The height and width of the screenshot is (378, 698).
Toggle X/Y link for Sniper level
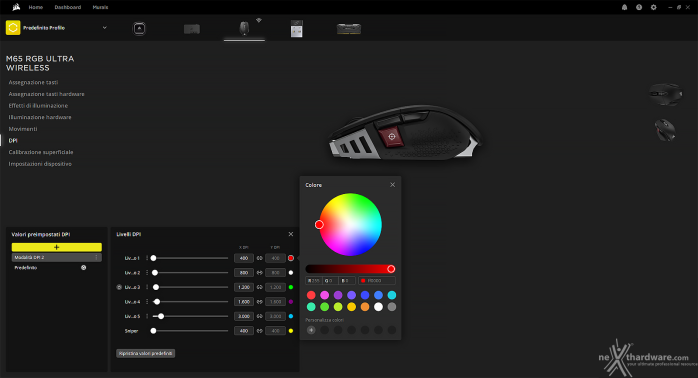pos(260,331)
